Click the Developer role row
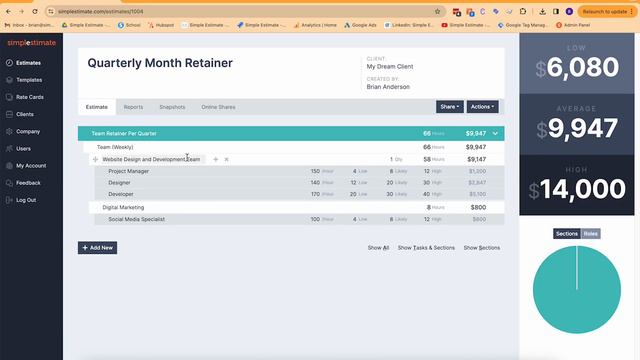This screenshot has width=640, height=360. [299, 194]
